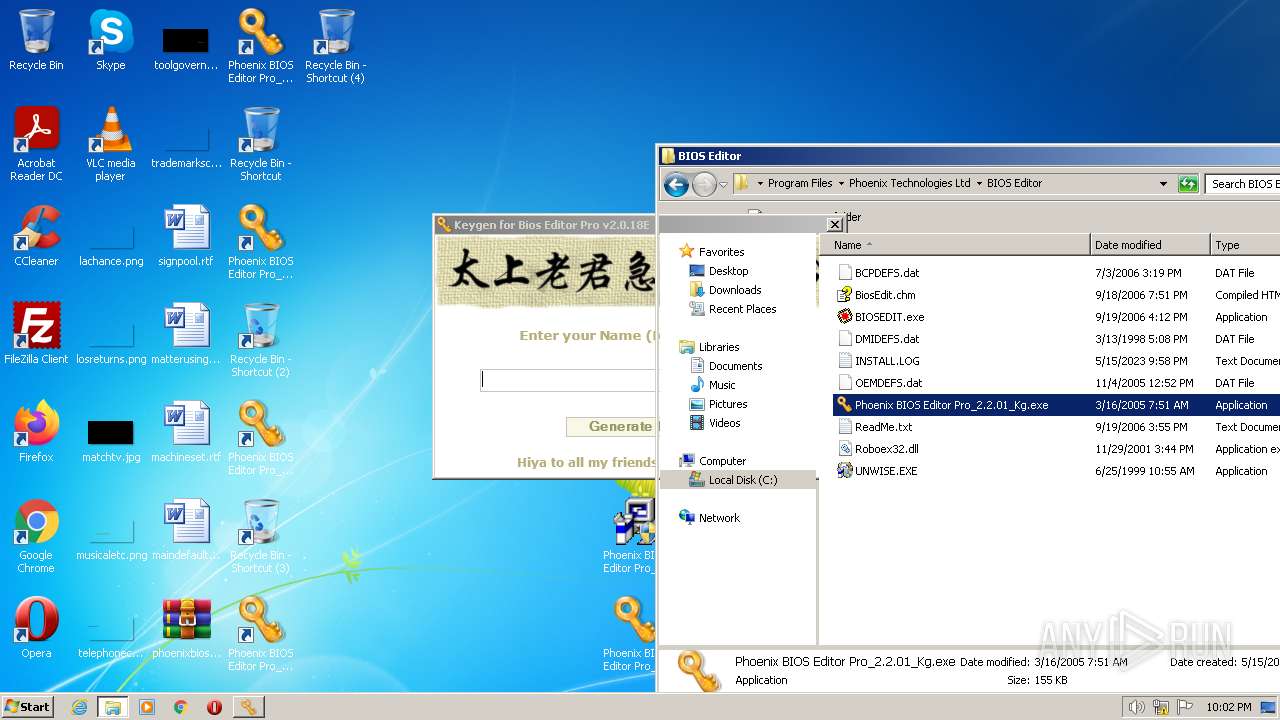The width and height of the screenshot is (1280, 720).
Task: Select the phoenixbios WinRAR archive icon
Action: click(x=186, y=629)
